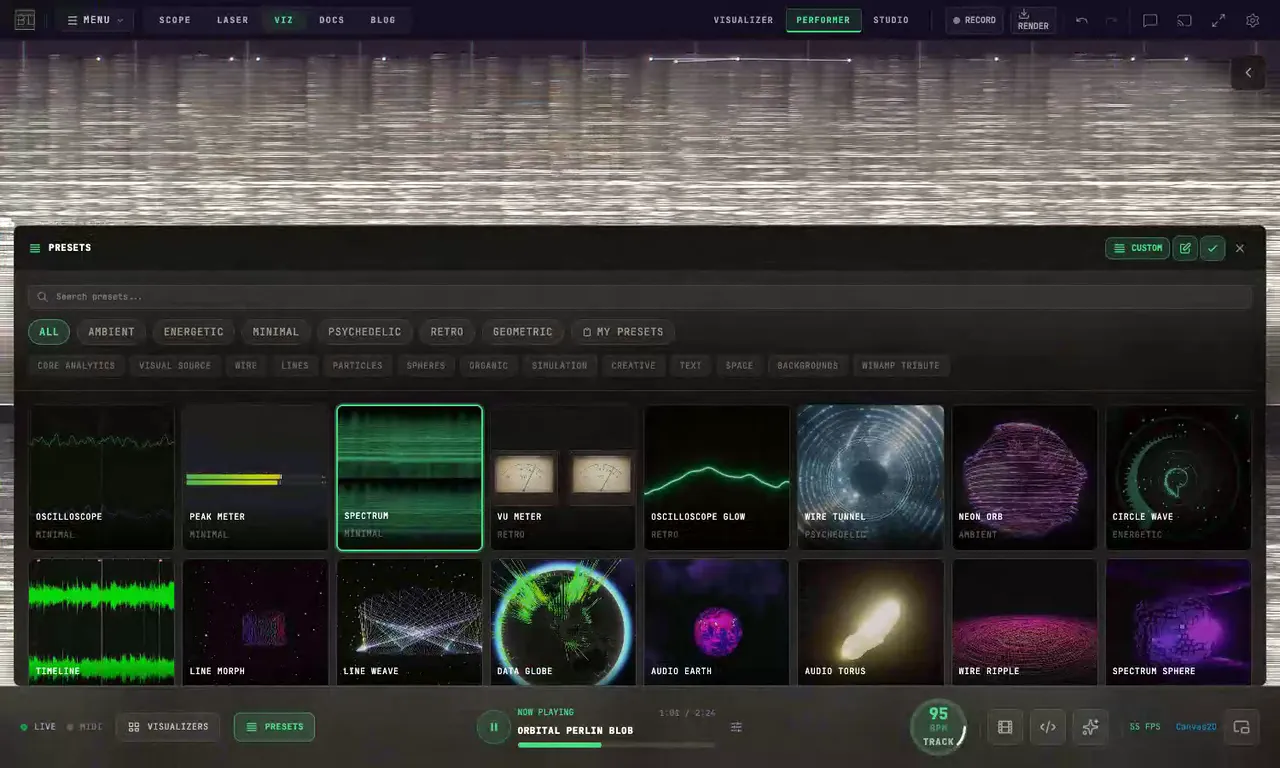
Task: Select the Winamp Tribute tag
Action: pos(901,366)
